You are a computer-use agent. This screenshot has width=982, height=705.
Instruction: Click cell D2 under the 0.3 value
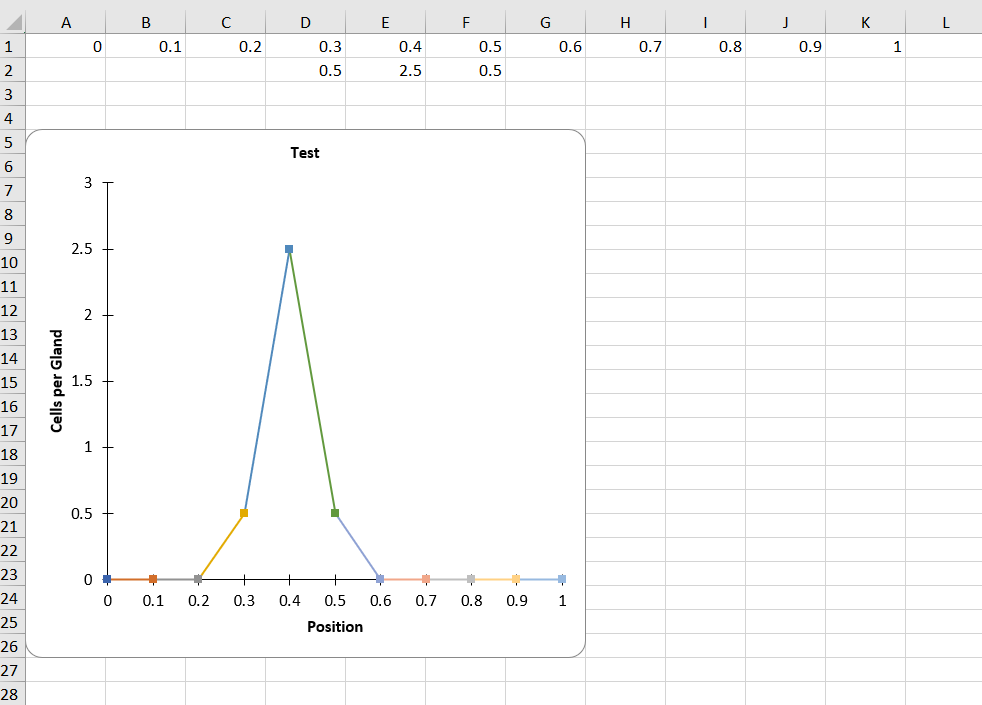tap(305, 71)
